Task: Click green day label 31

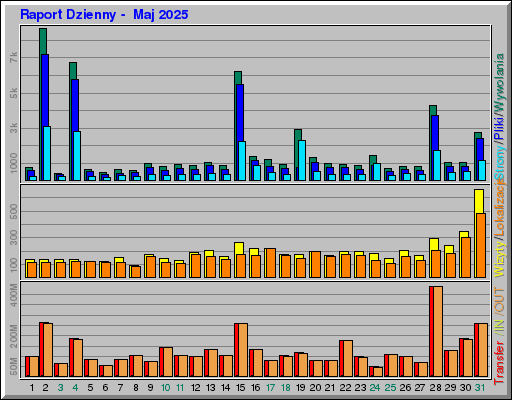Action: click(480, 388)
